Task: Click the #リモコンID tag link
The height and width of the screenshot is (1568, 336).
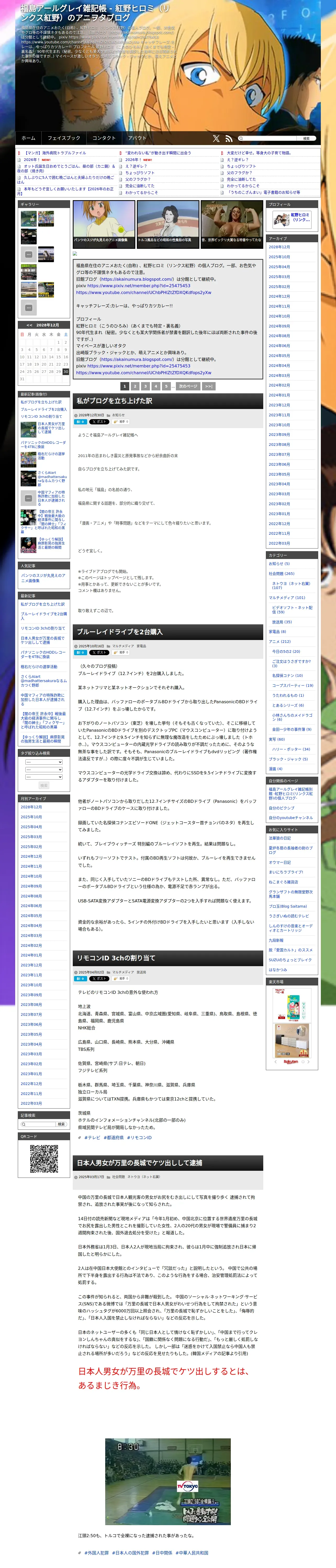Action: (x=140, y=1138)
